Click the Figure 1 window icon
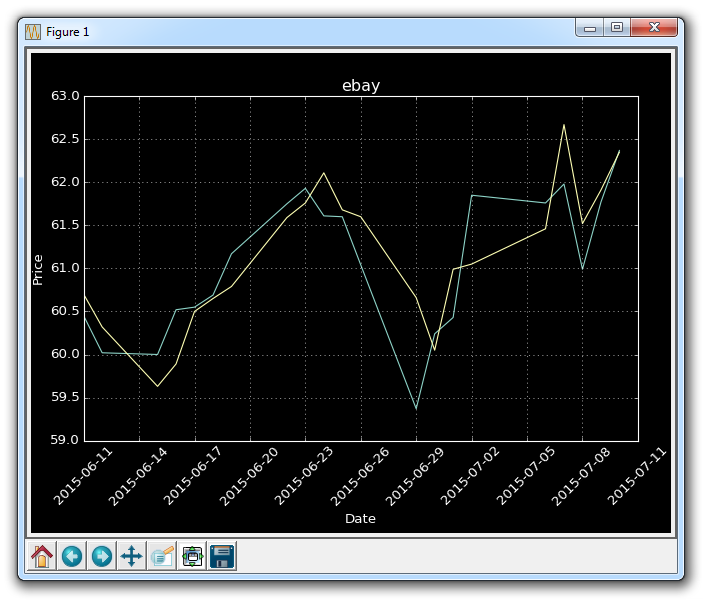 33,31
